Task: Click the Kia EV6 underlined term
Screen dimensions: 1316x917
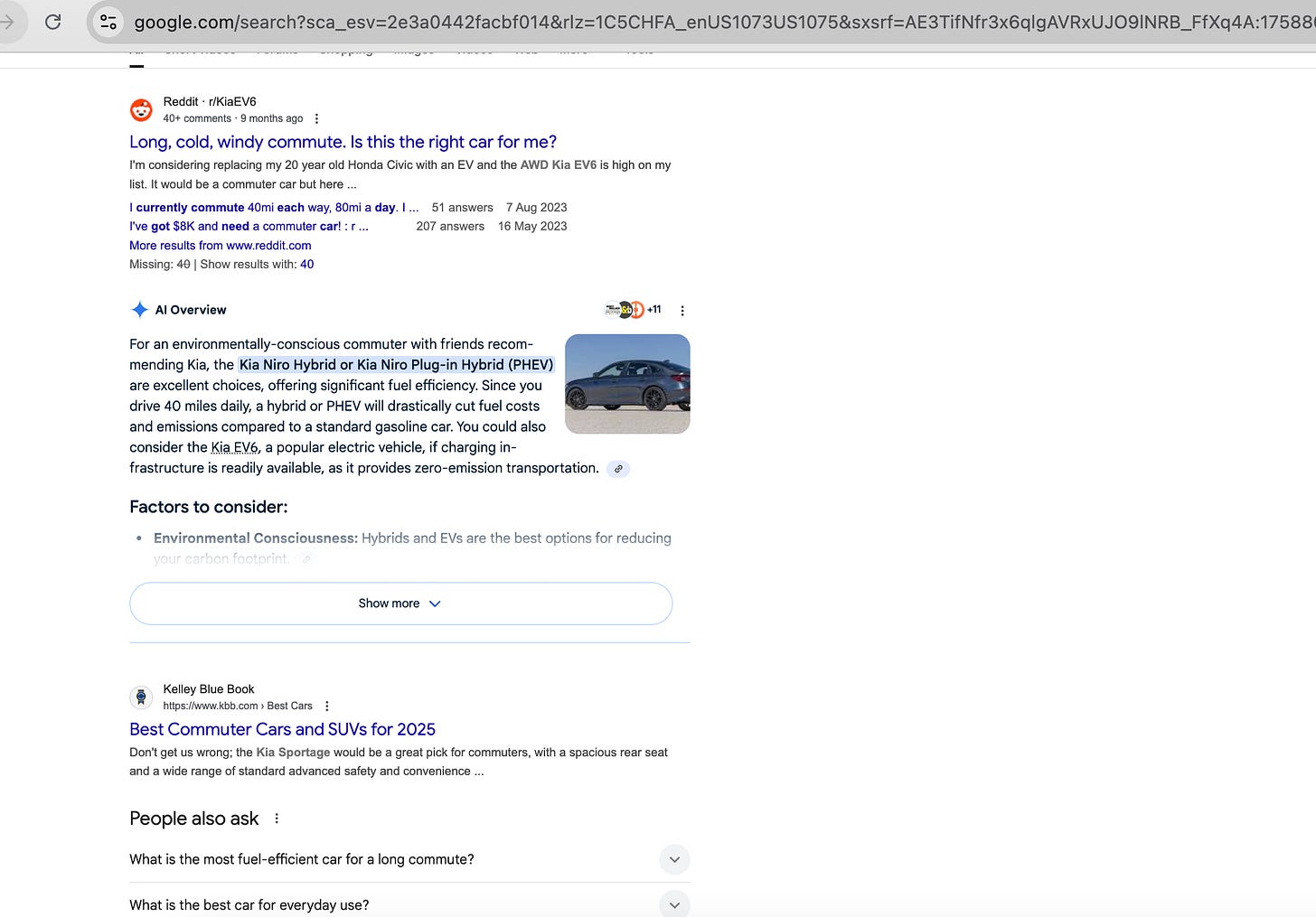Action: coord(235,447)
